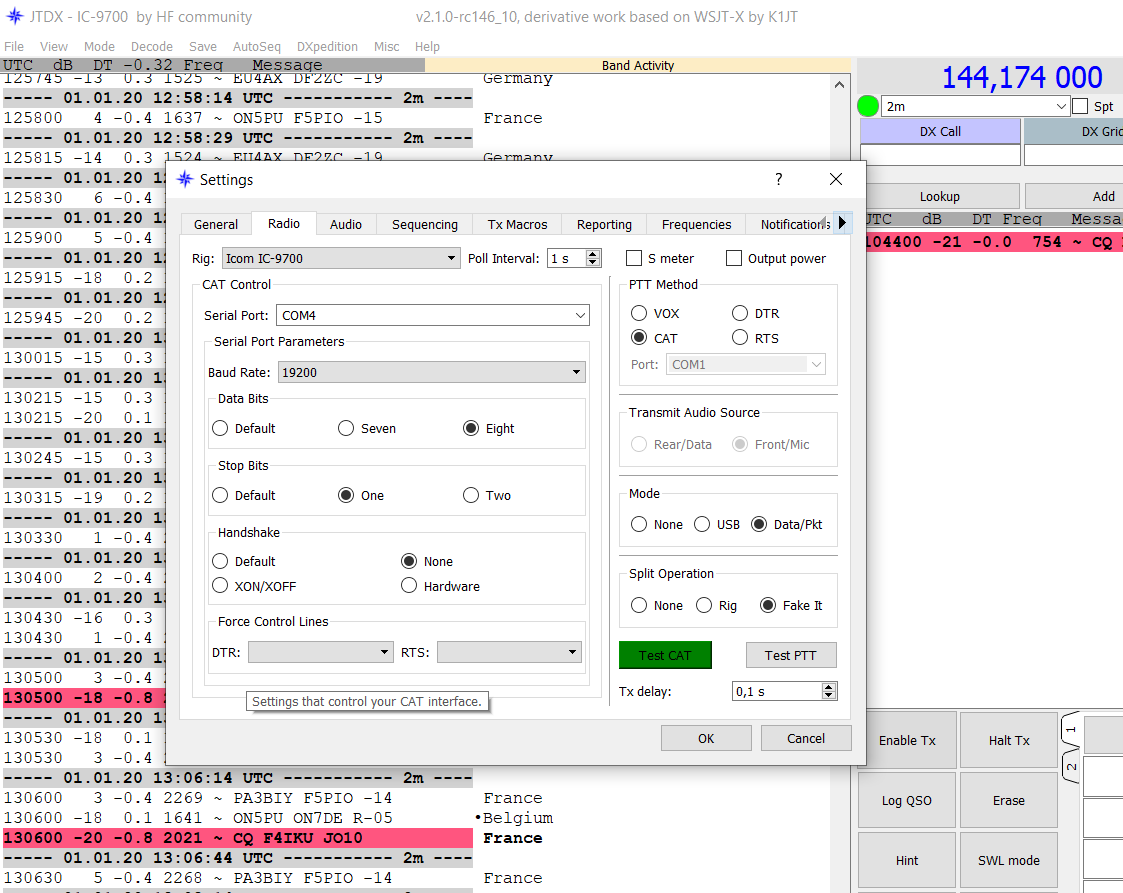Close the Settings dialog
The height and width of the screenshot is (893, 1123).
835,179
